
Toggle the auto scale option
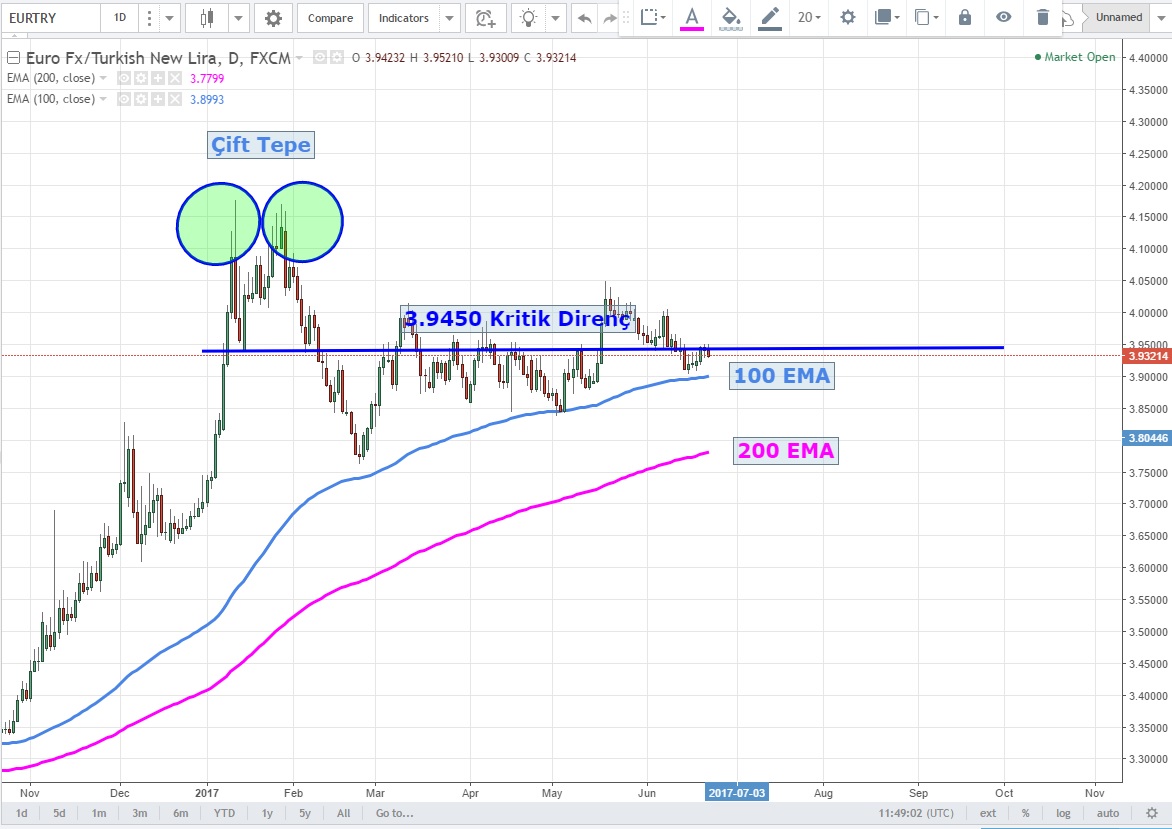(1107, 813)
